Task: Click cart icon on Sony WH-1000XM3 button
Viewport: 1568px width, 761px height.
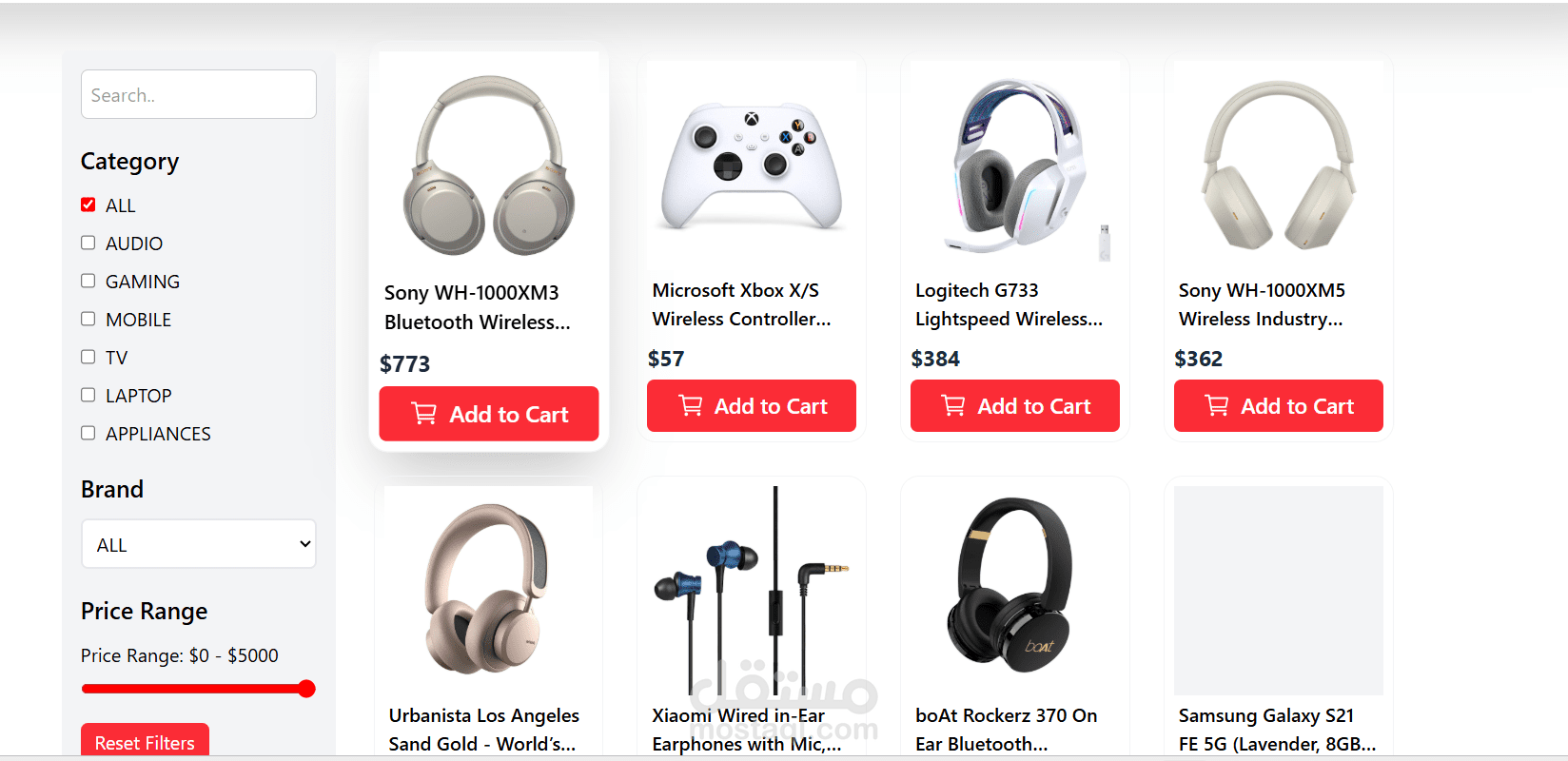Action: coord(423,414)
